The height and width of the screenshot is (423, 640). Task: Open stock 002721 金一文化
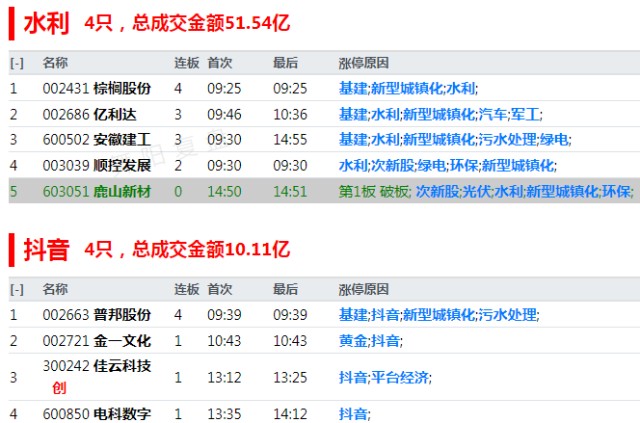coord(97,341)
